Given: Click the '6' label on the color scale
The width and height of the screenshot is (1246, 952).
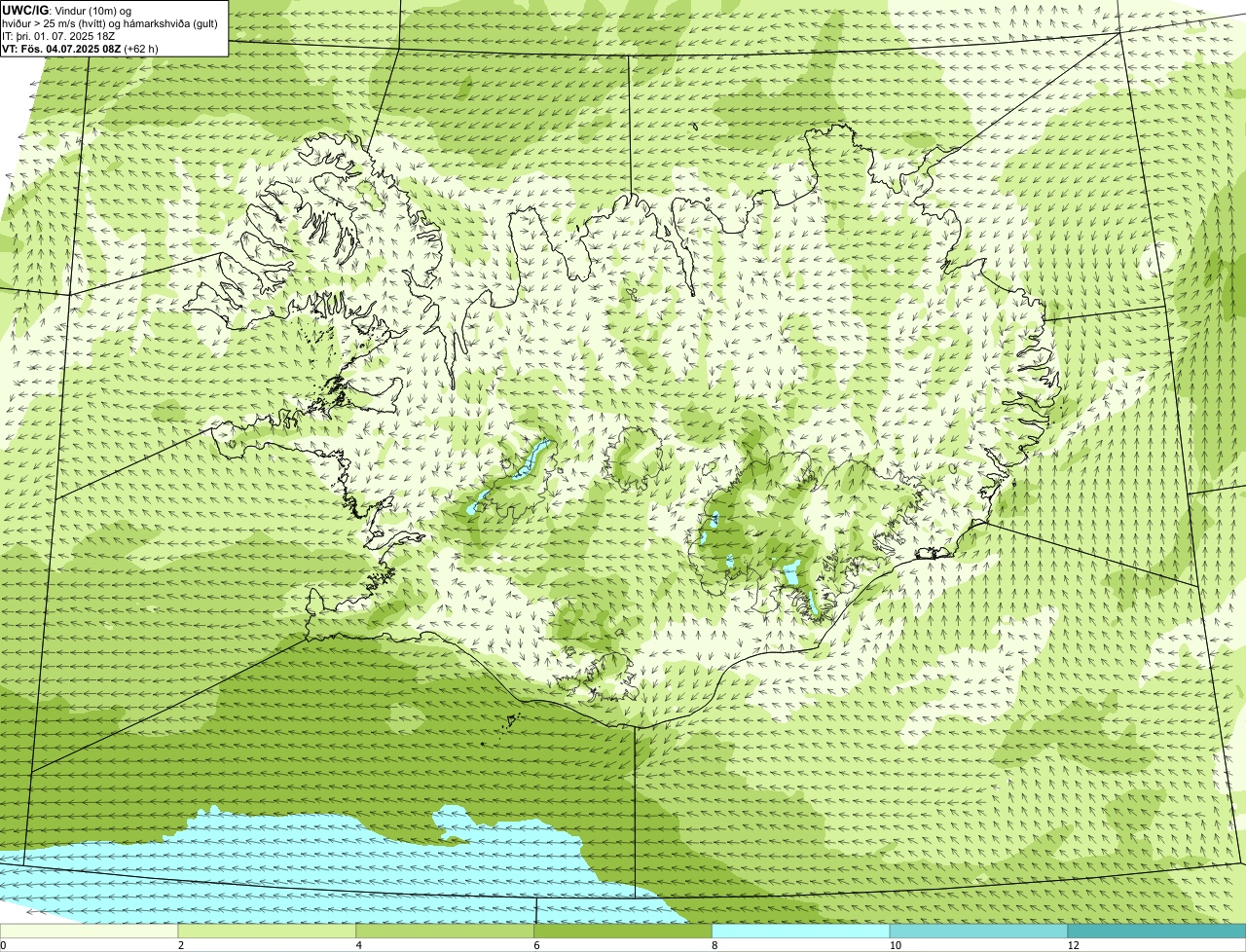Looking at the screenshot, I should (536, 945).
